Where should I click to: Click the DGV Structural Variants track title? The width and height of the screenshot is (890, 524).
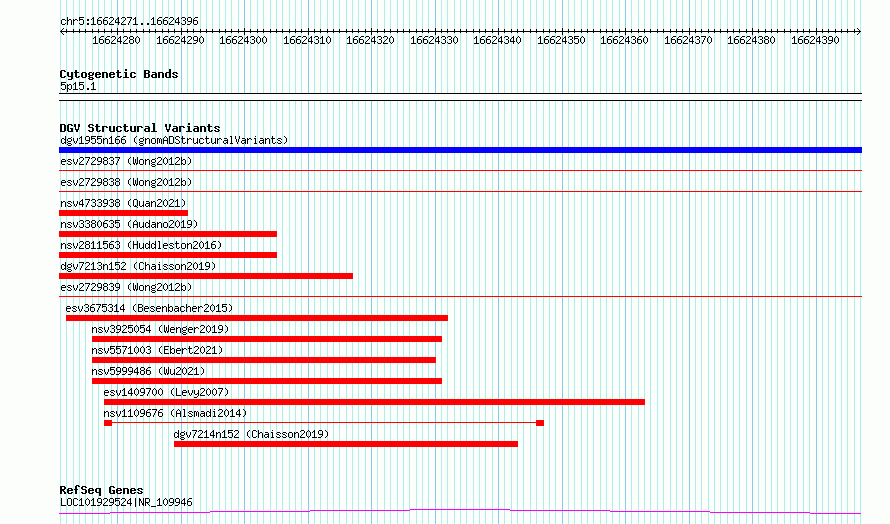[140, 128]
